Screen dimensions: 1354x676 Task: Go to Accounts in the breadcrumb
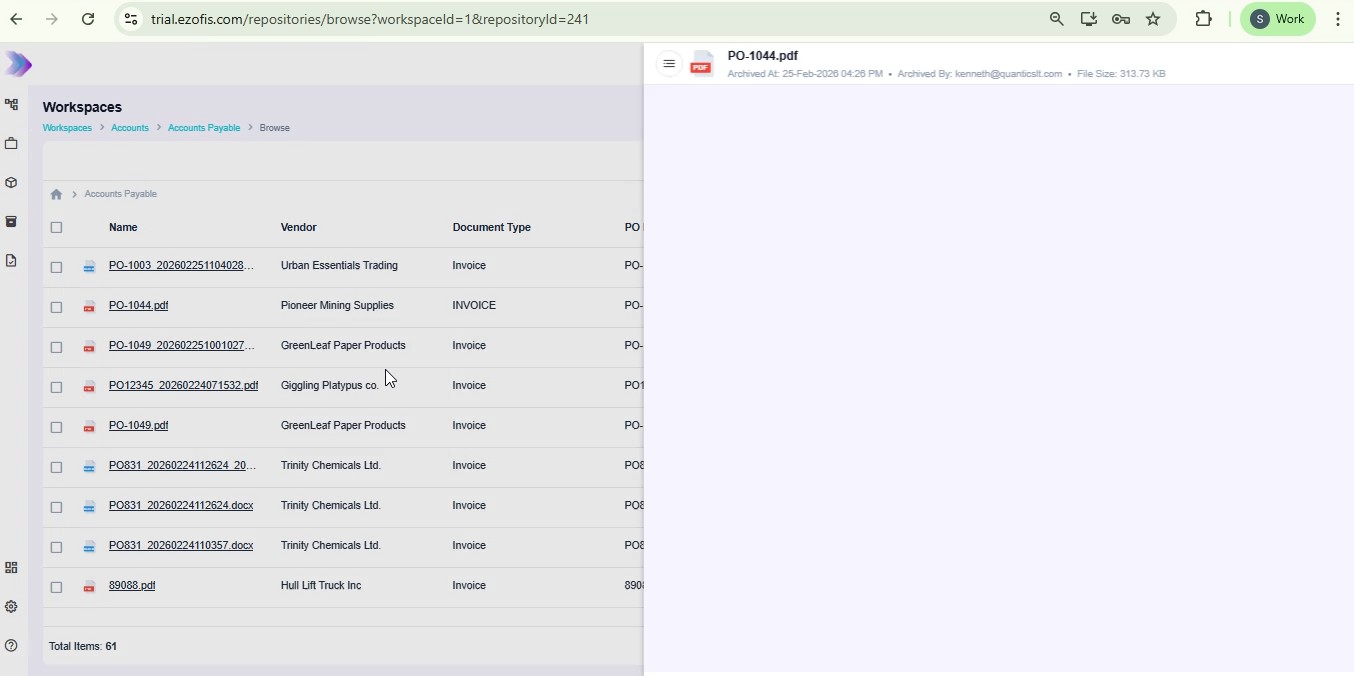click(130, 128)
